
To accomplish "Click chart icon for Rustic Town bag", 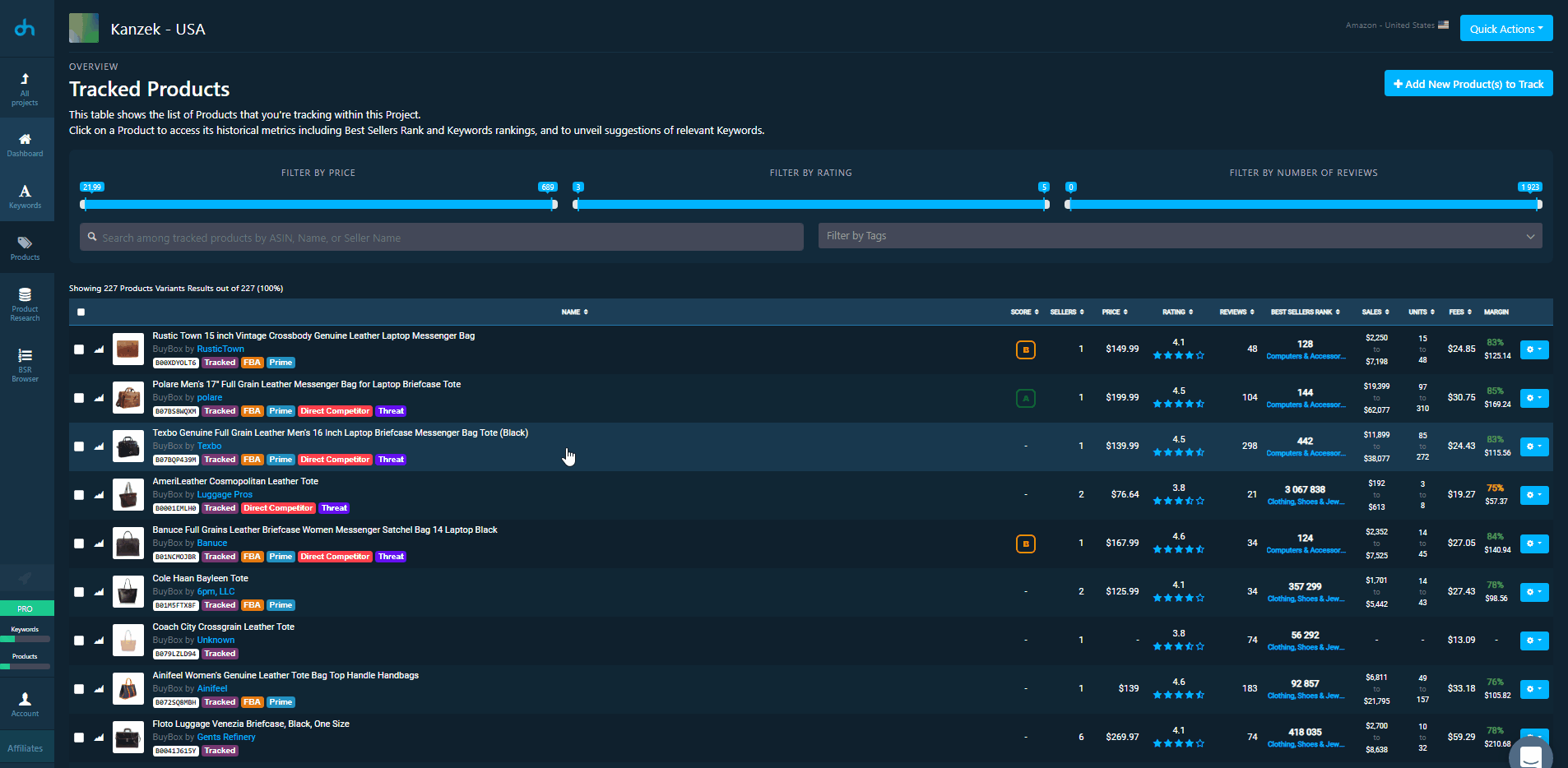I will pos(99,349).
